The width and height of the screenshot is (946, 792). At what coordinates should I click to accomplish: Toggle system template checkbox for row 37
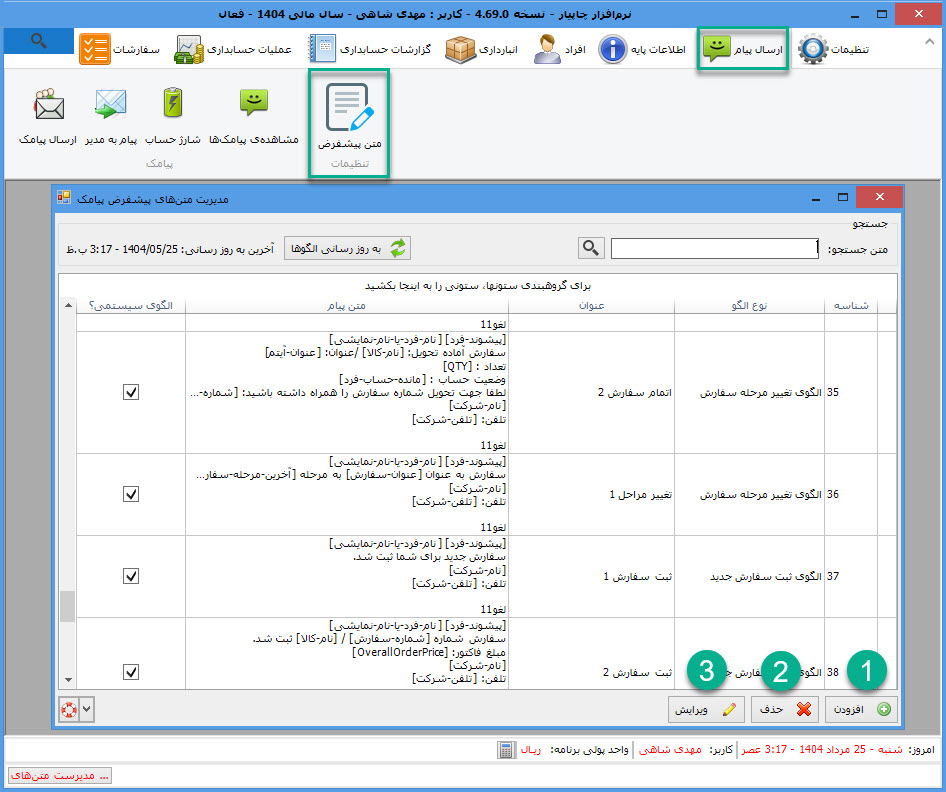click(131, 576)
